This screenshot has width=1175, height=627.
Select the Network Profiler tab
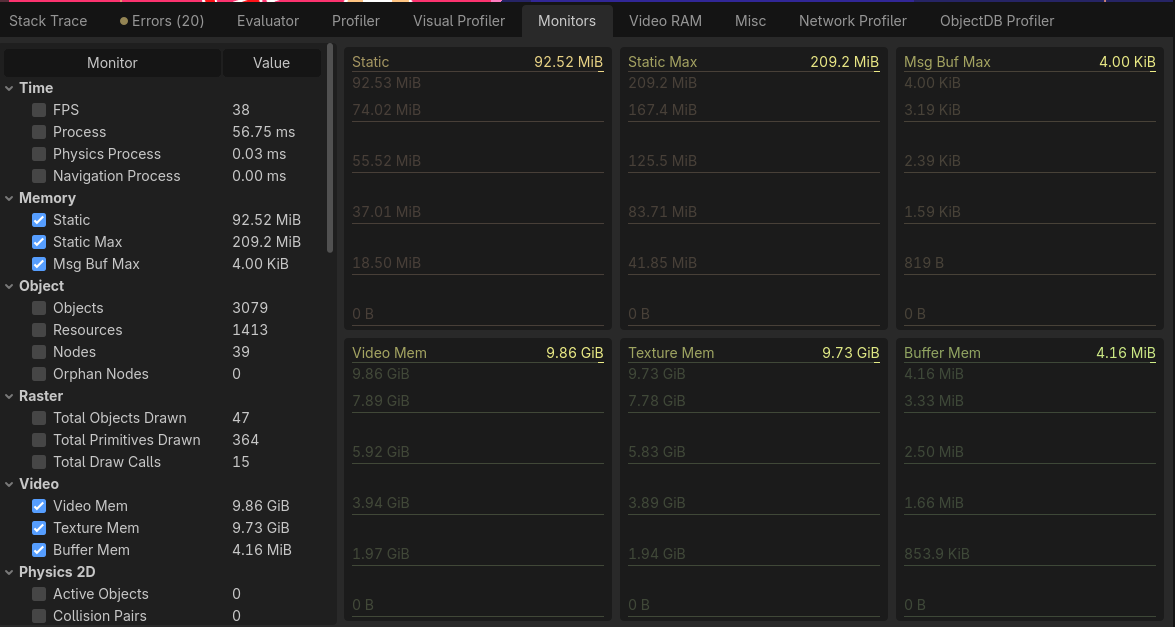(x=852, y=20)
